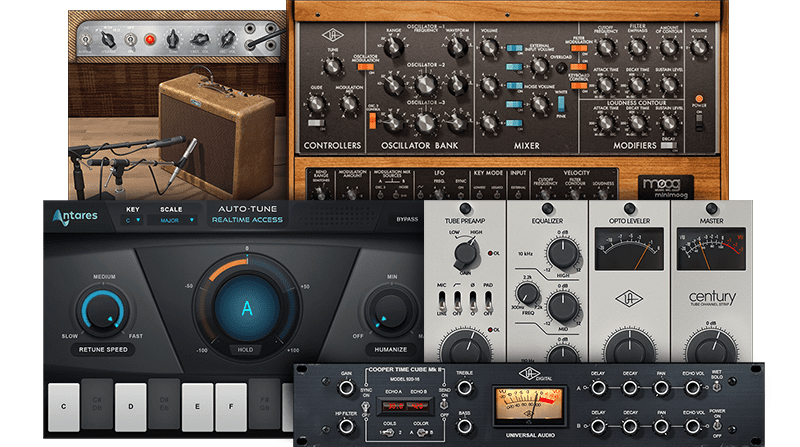
Task: Toggle the Master section enable button
Action: coord(711,208)
